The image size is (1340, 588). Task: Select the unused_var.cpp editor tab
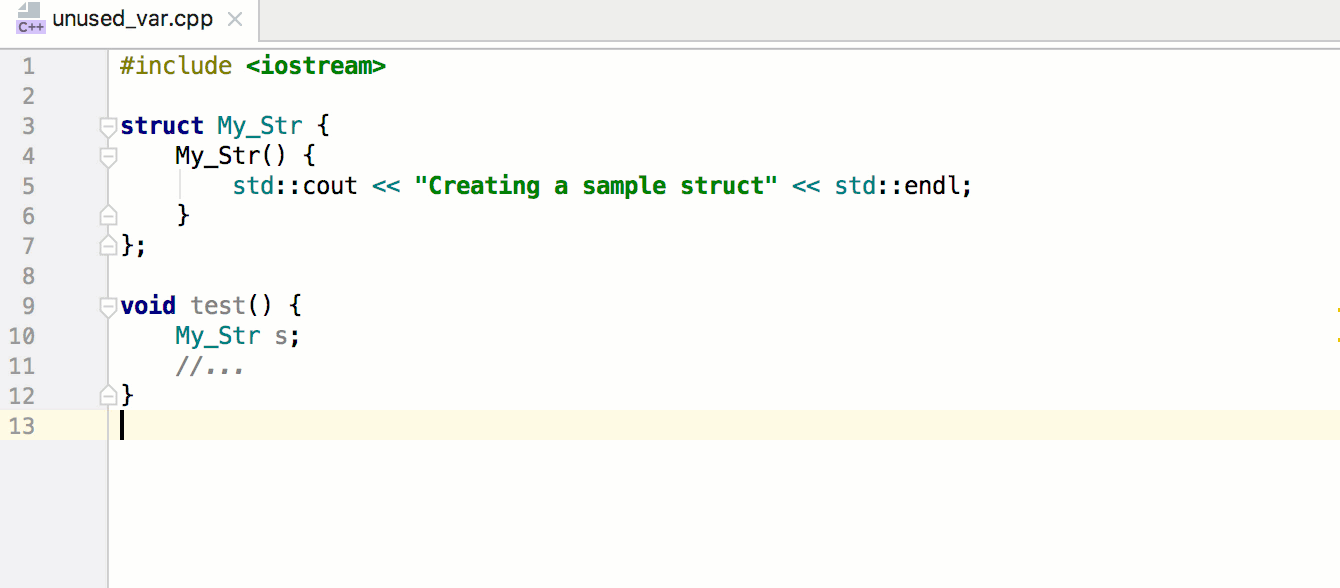click(130, 19)
